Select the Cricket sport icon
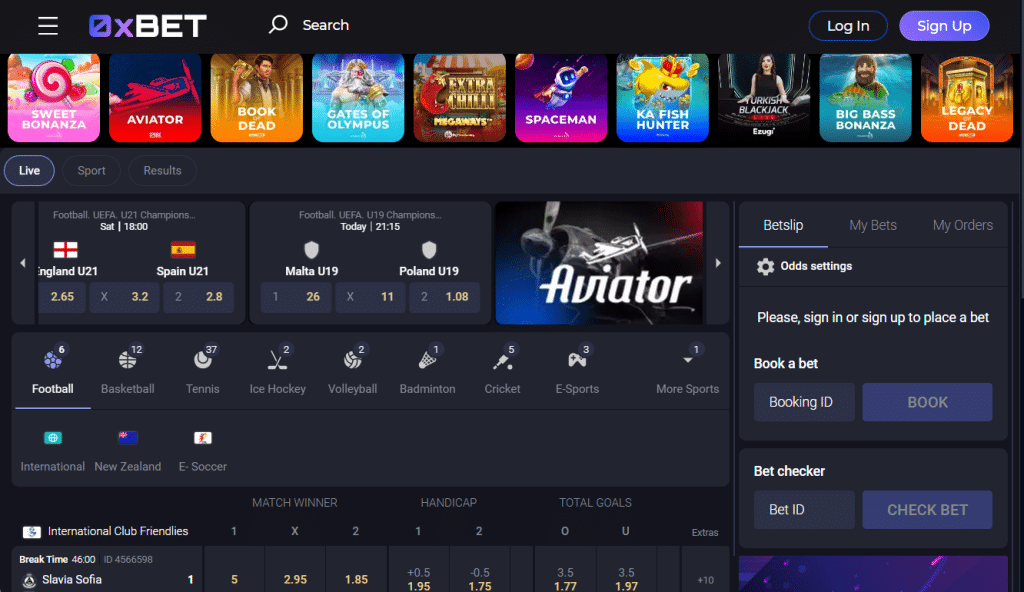This screenshot has width=1024, height=592. tap(502, 359)
